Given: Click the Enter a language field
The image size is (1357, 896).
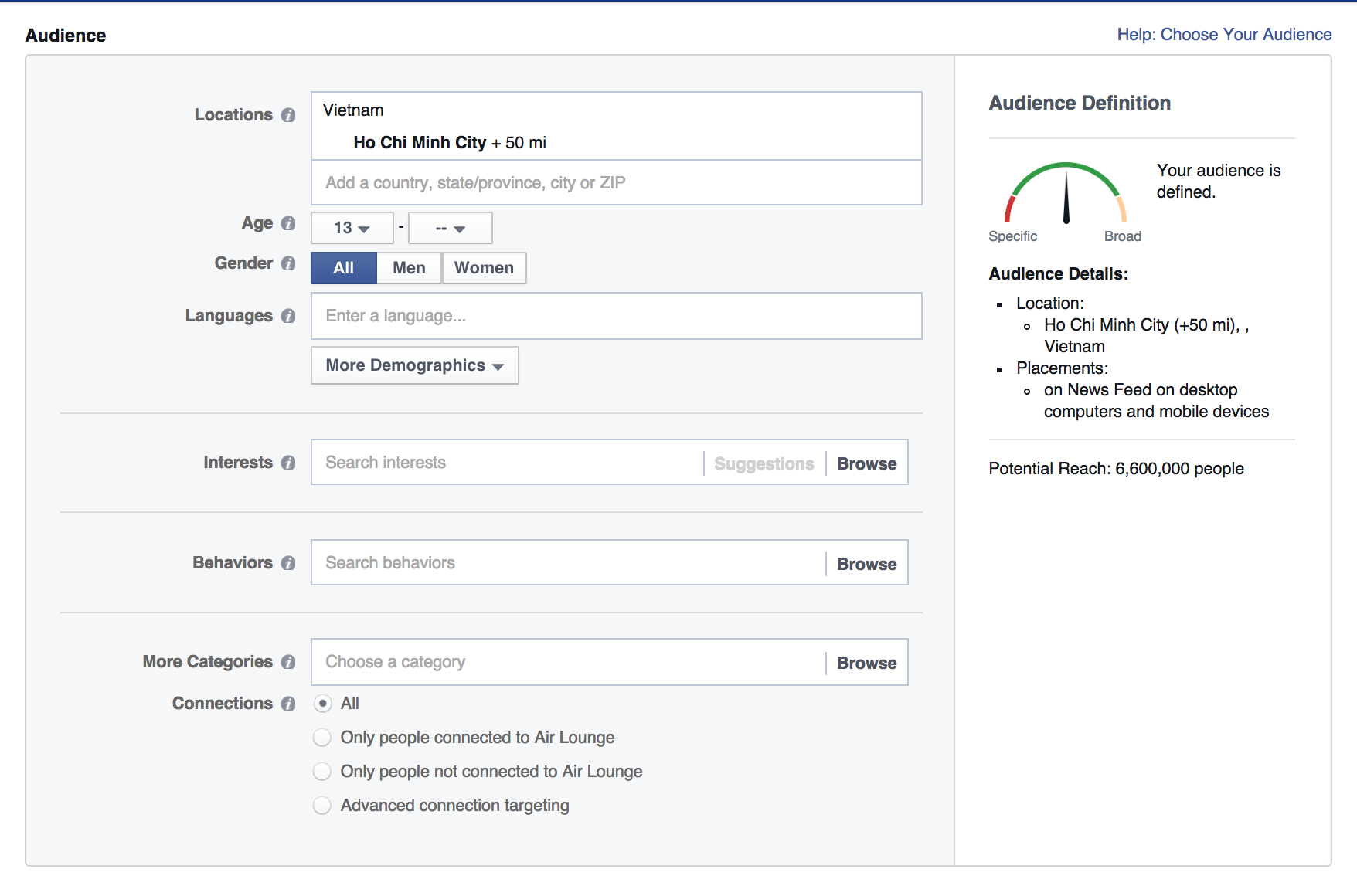Looking at the screenshot, I should 617,316.
